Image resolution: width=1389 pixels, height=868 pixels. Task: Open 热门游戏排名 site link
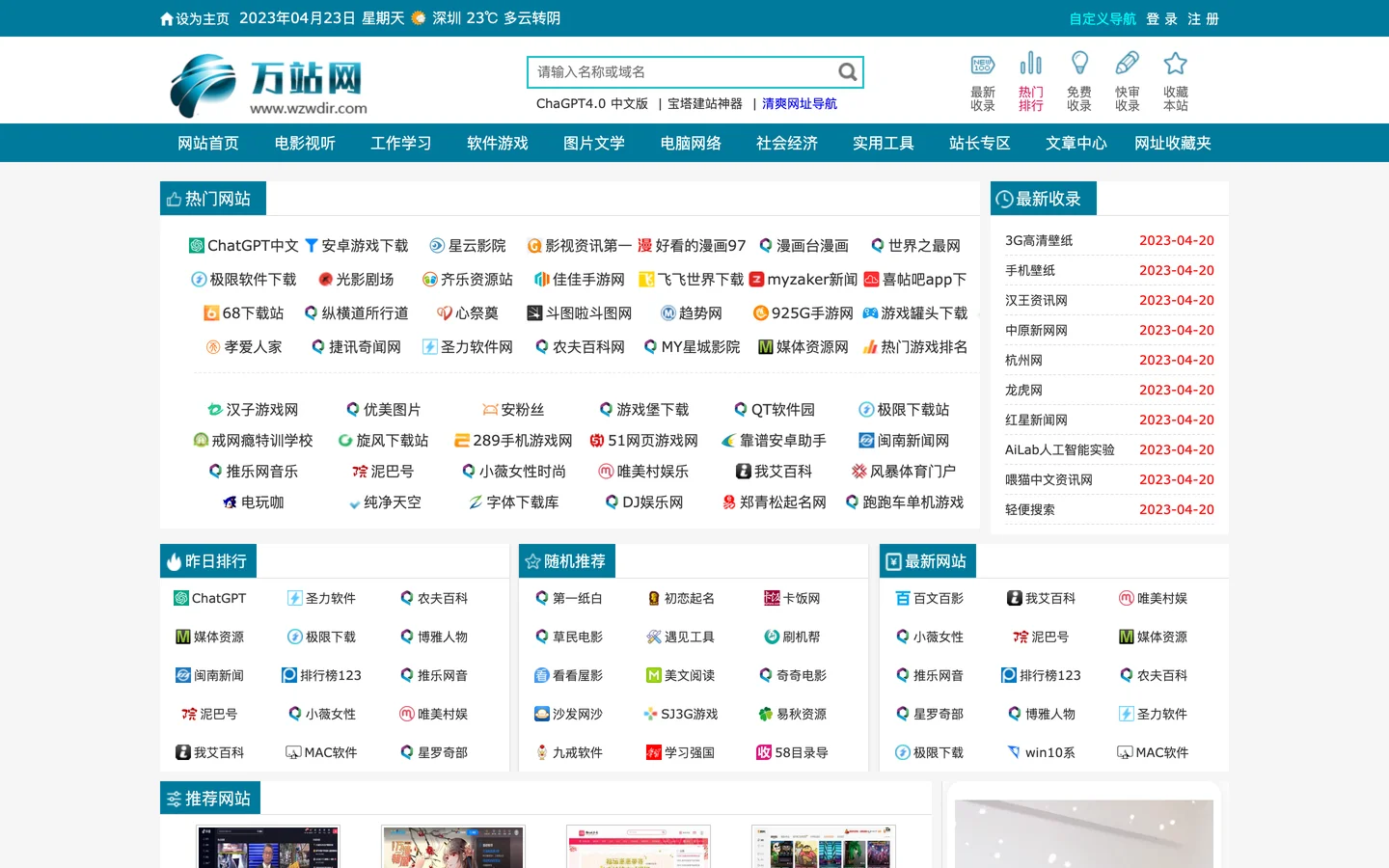pos(915,347)
